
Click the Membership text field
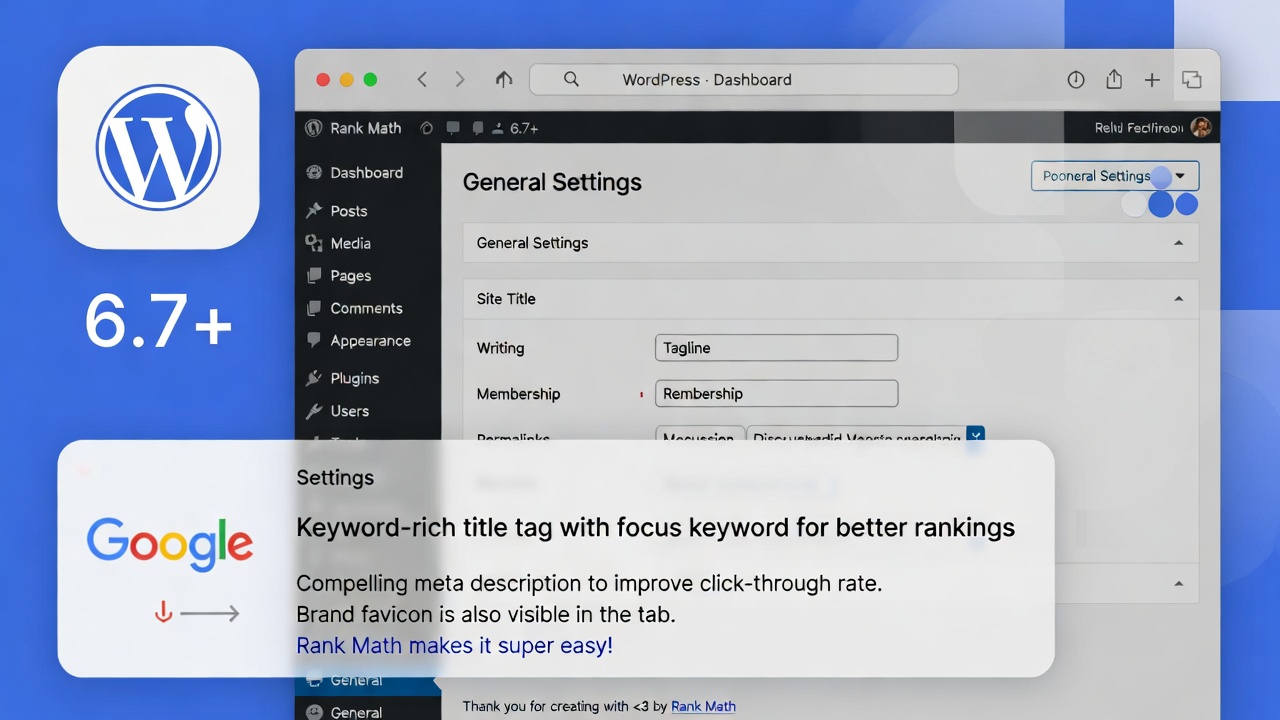[x=776, y=394]
